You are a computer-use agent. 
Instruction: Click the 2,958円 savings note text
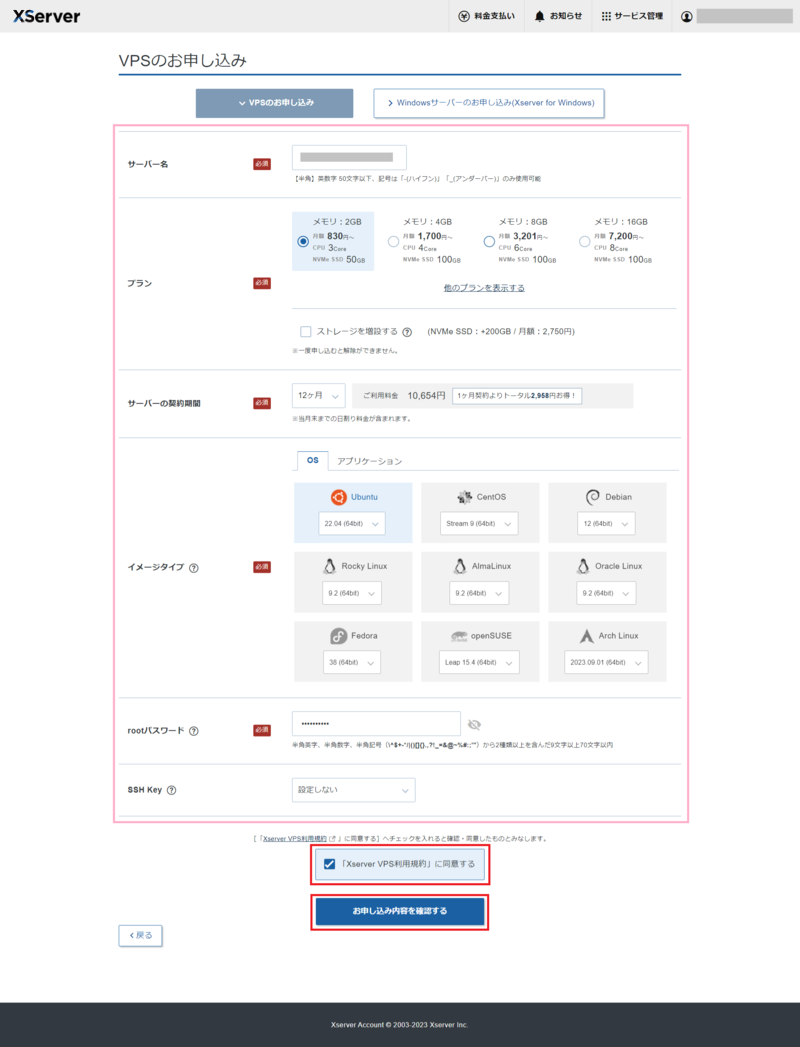[x=516, y=396]
